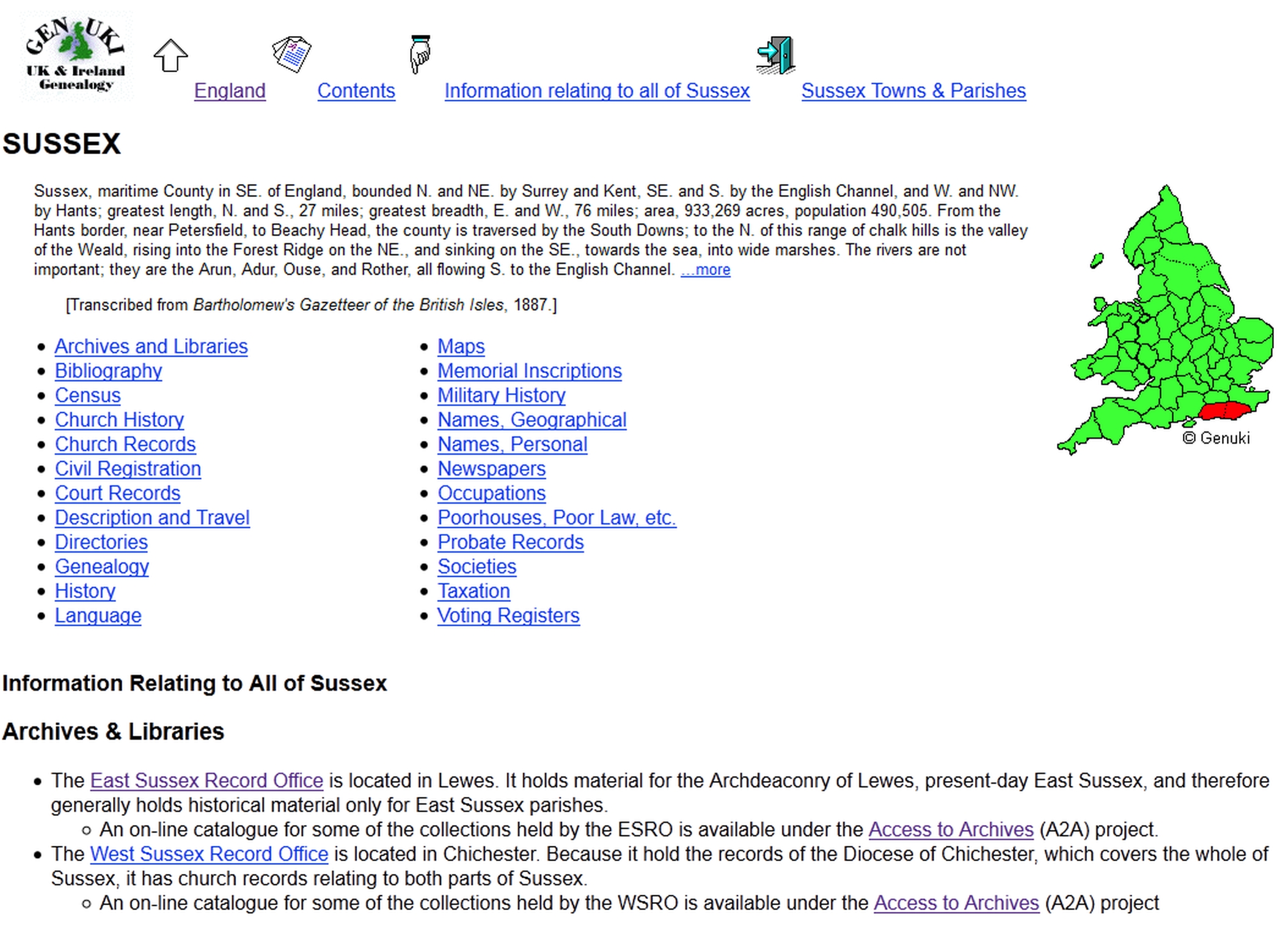Visit the Directories link
The height and width of the screenshot is (929, 1288).
[x=101, y=542]
